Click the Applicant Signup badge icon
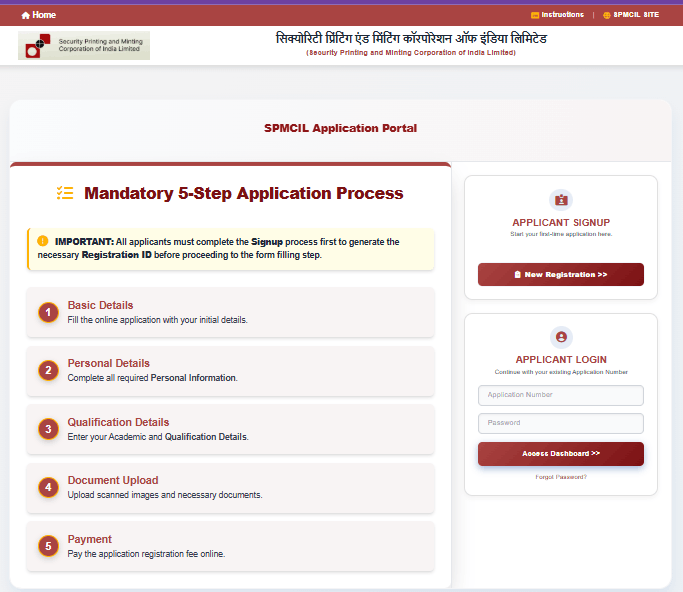The image size is (683, 592). coord(561,200)
